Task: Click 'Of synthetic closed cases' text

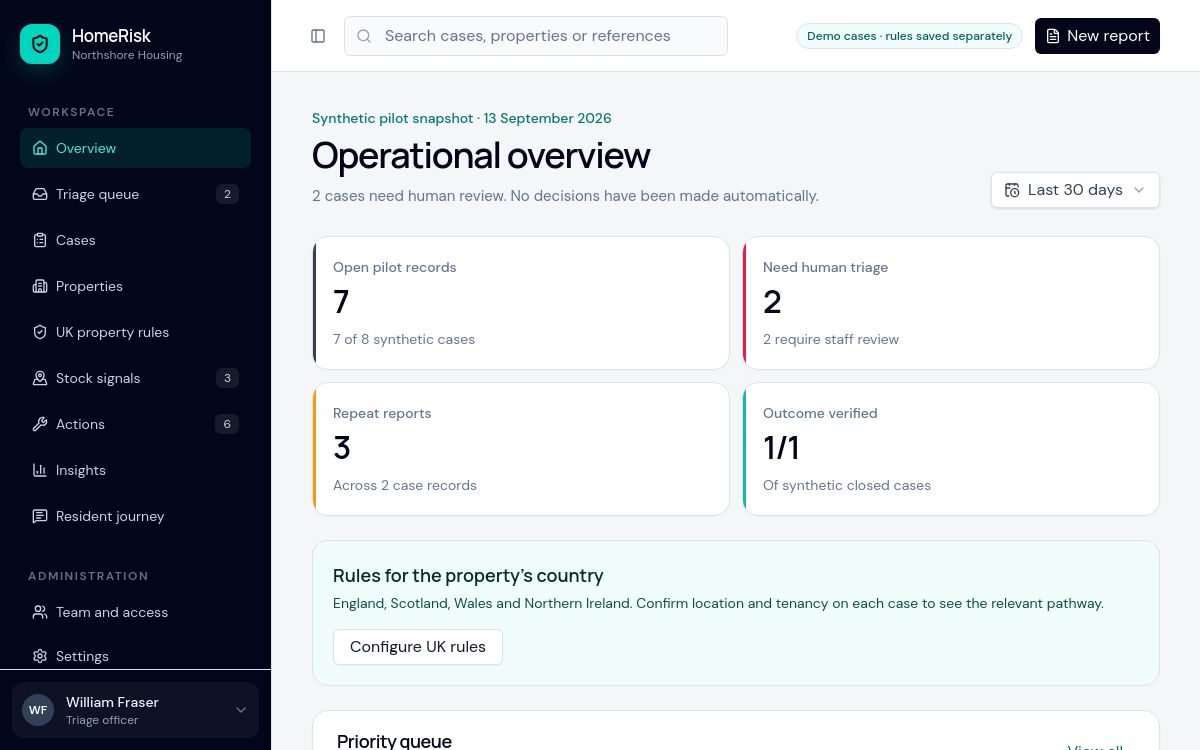Action: point(847,485)
